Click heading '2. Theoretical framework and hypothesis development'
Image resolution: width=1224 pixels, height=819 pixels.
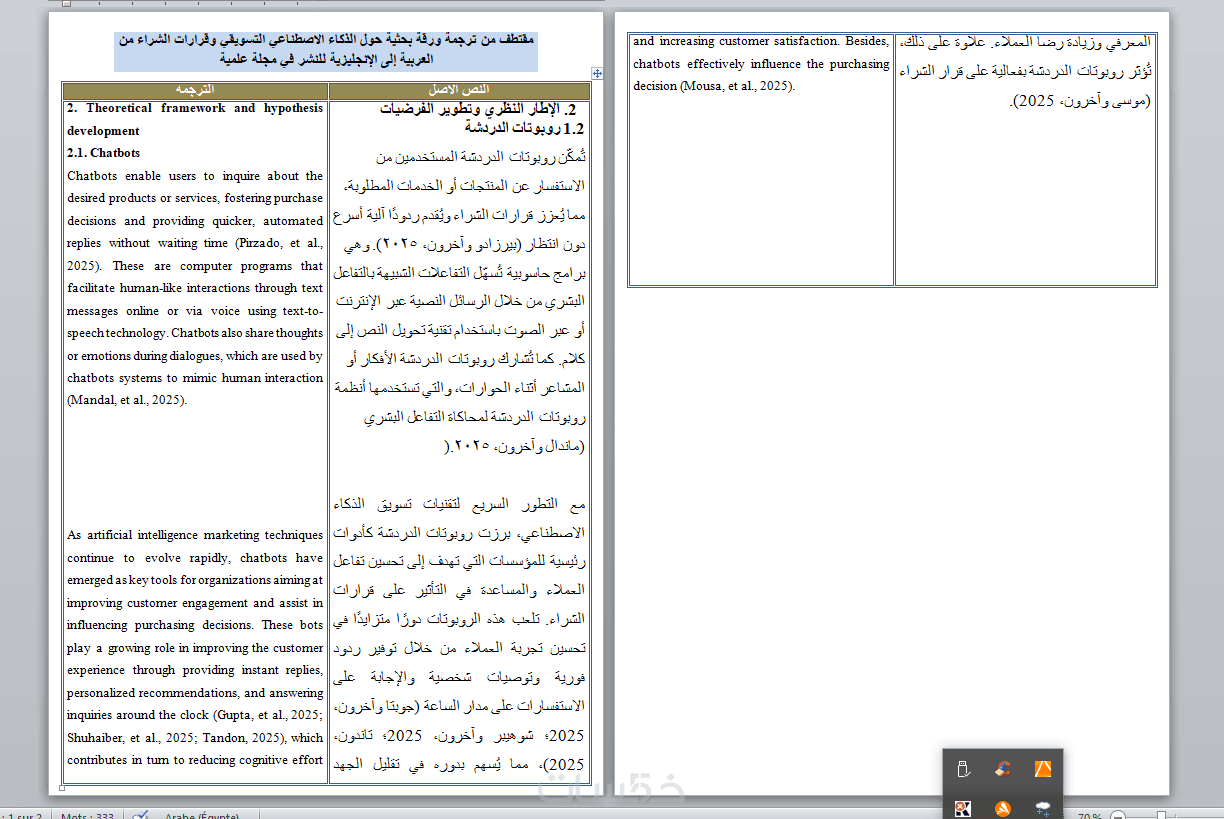point(195,119)
